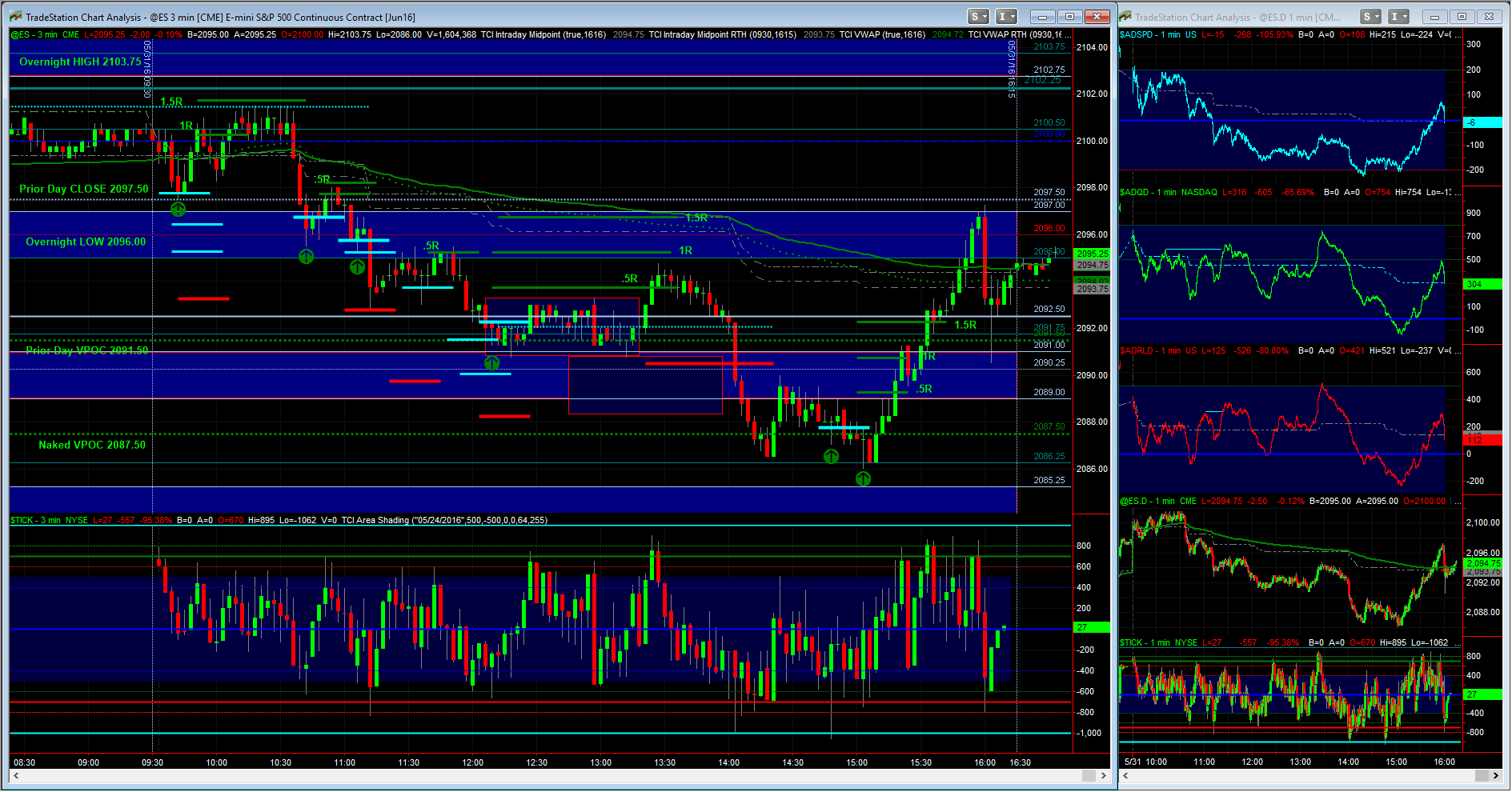
Task: Click the green 27 tag on the 3 min $TICK axis
Action: pos(1093,627)
